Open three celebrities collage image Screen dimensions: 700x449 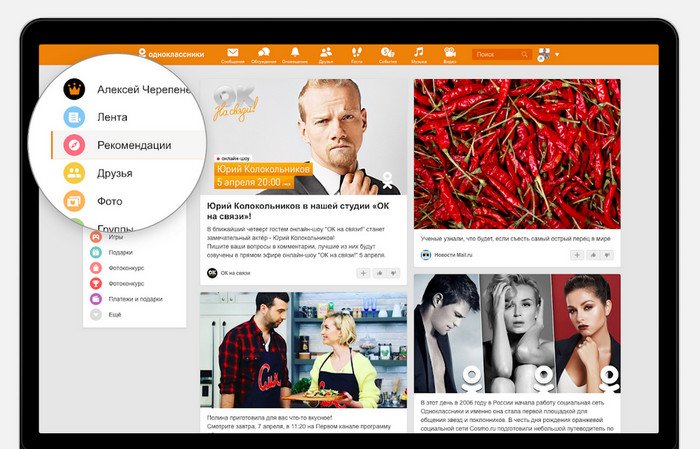pos(517,333)
